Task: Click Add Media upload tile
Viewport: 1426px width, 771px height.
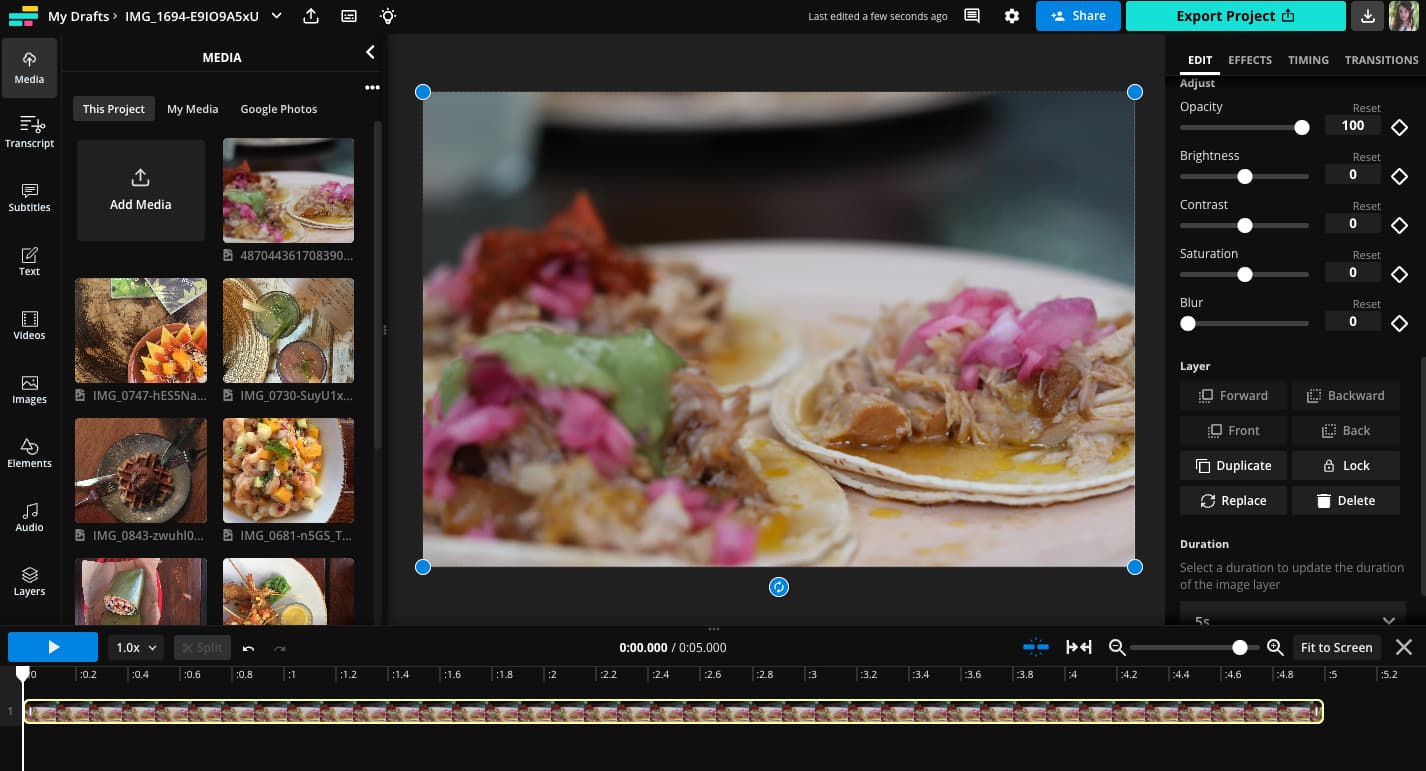Action: point(141,190)
